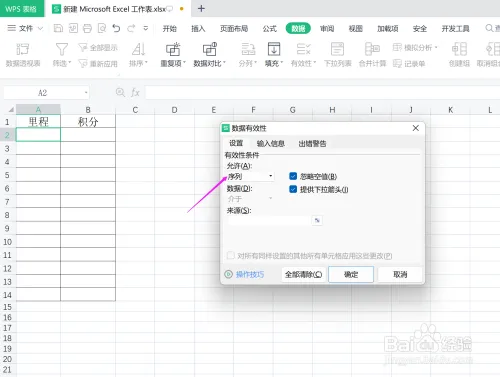Click the Name Box showing A2

click(x=43, y=93)
